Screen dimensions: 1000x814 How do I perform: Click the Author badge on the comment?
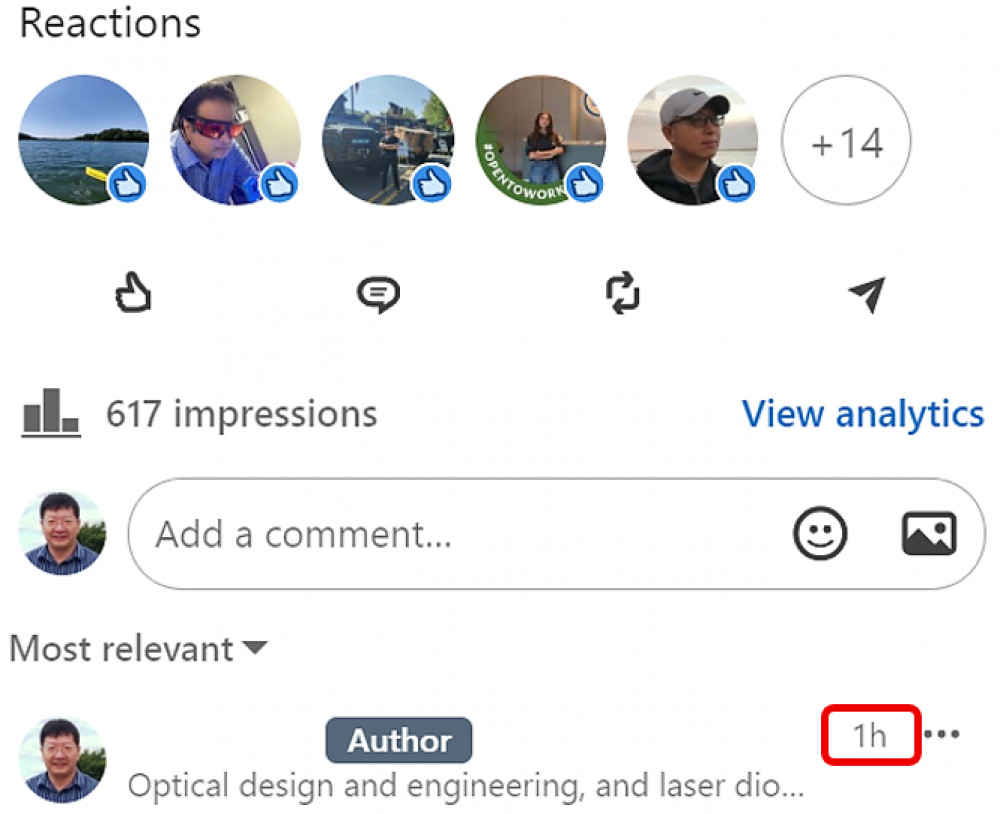[x=399, y=740]
